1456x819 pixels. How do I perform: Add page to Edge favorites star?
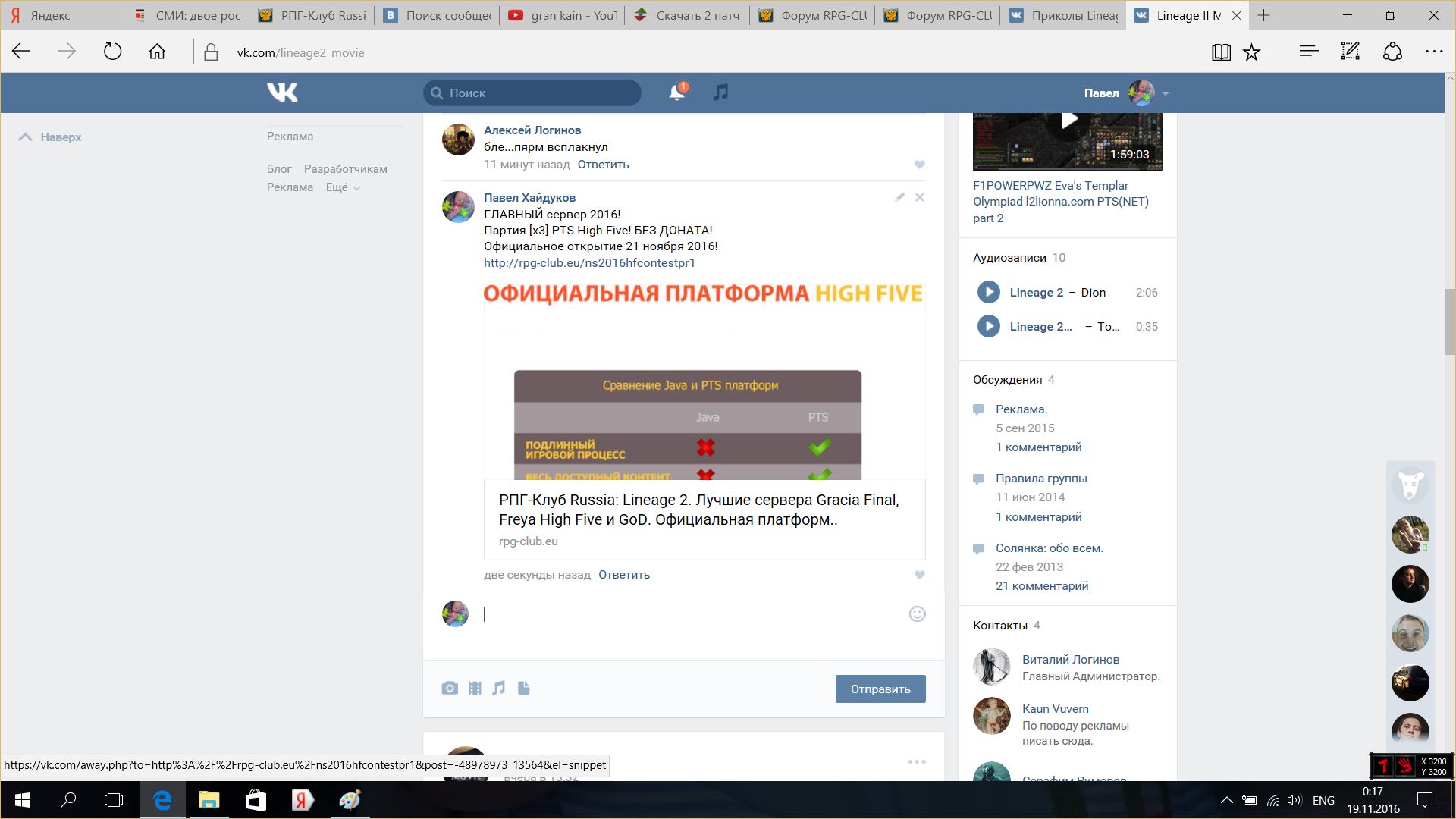1251,52
